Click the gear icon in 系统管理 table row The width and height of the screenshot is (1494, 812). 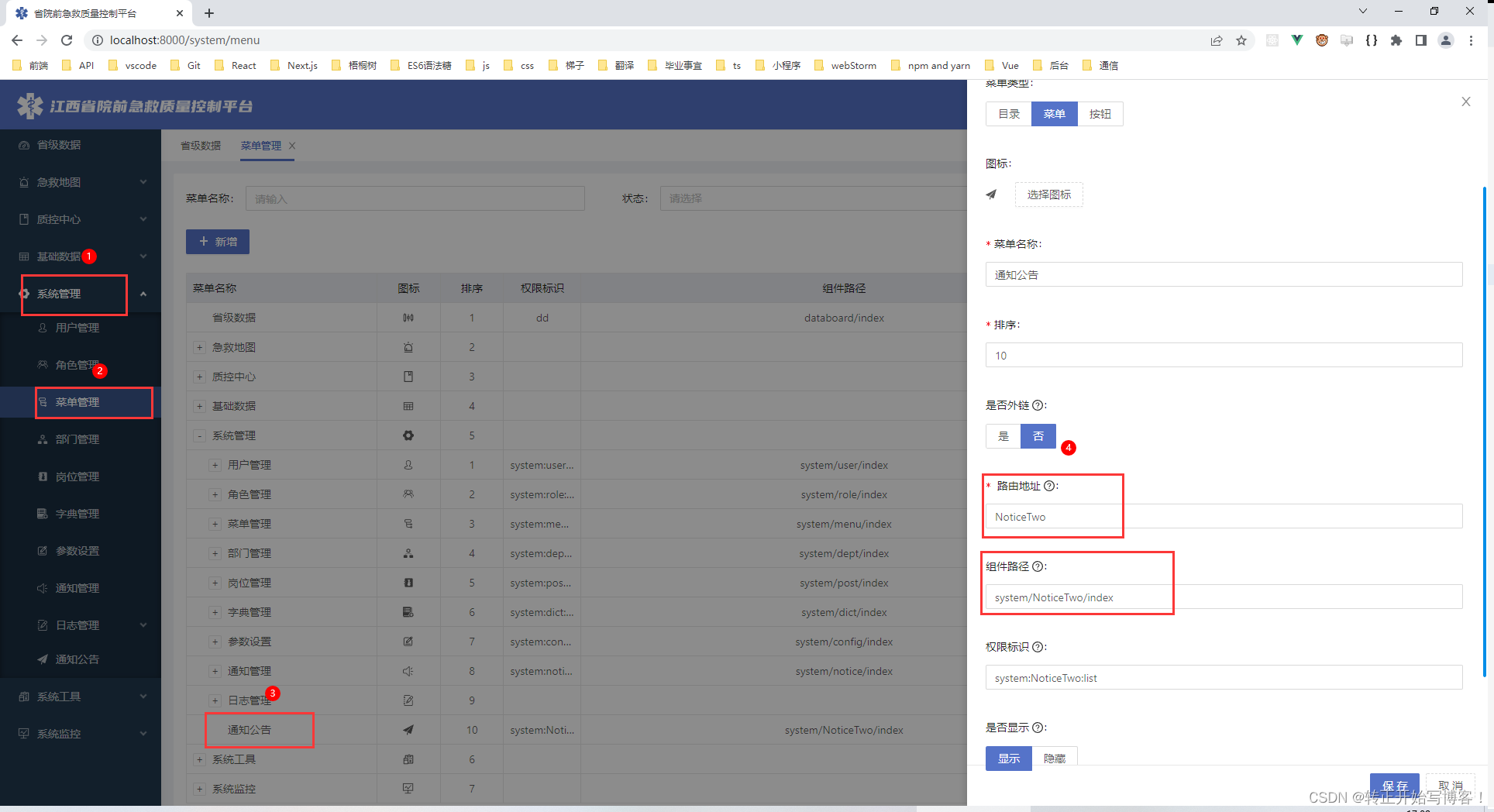(408, 435)
